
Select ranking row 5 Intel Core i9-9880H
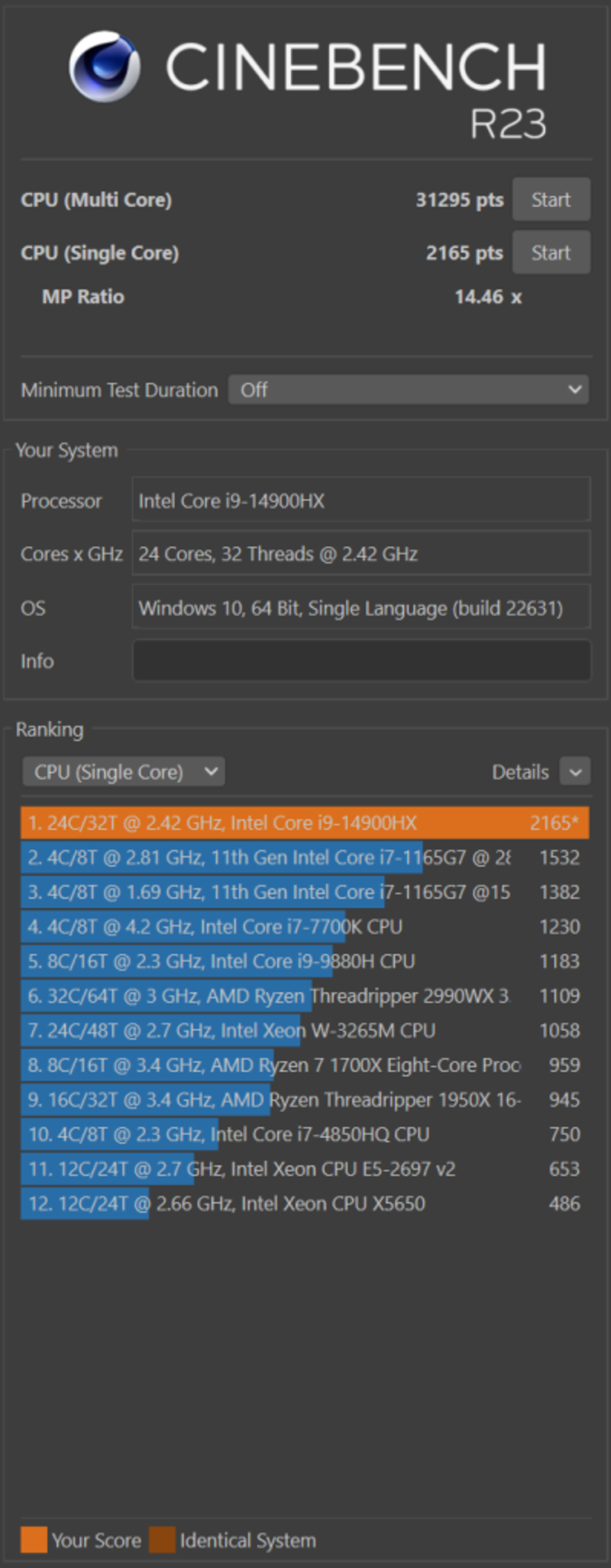point(305,962)
